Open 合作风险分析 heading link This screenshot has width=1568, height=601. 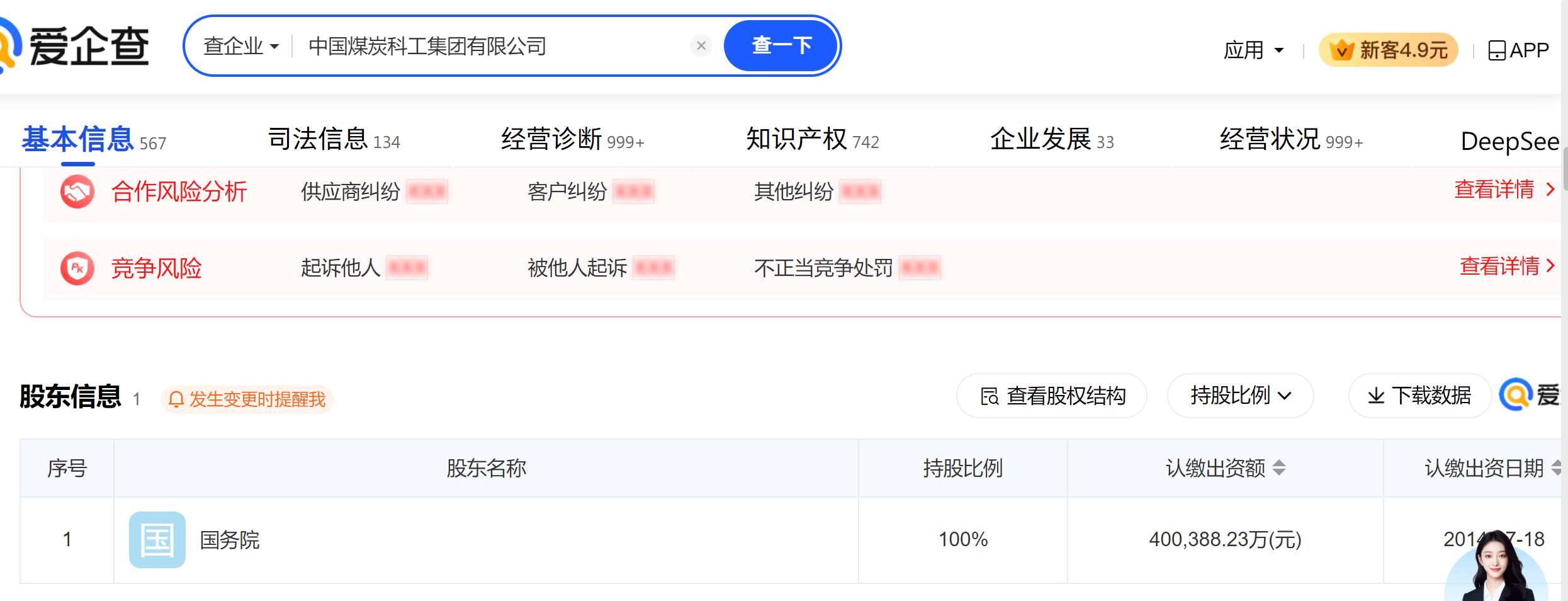point(179,192)
